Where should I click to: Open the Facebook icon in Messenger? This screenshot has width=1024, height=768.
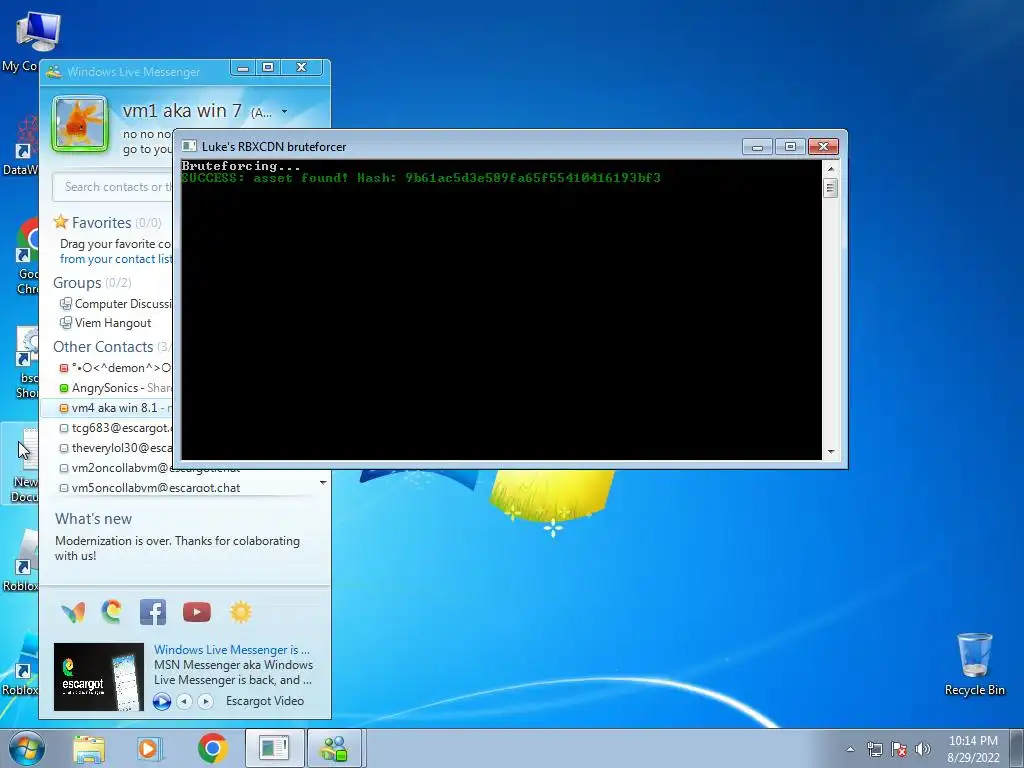coord(153,613)
